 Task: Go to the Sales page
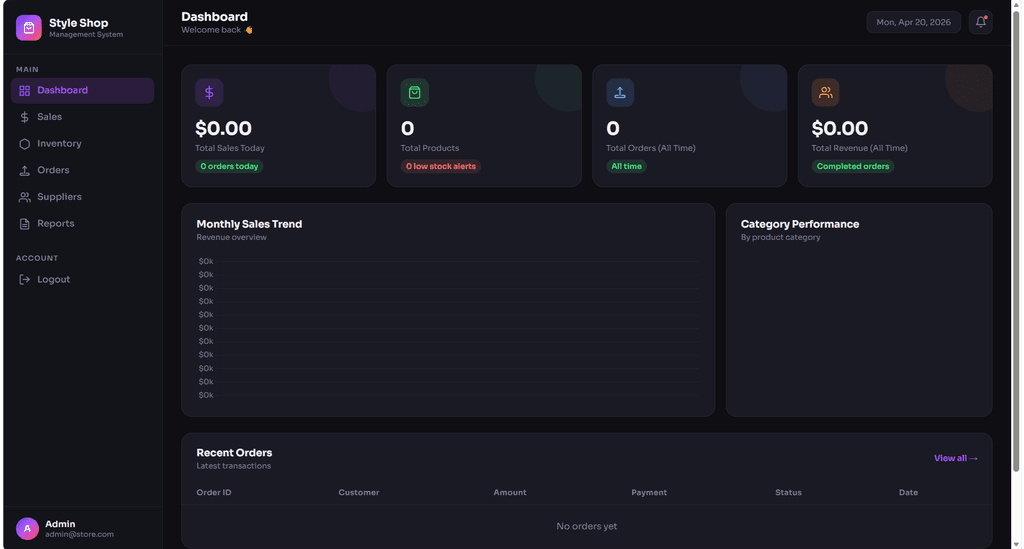[82, 117]
